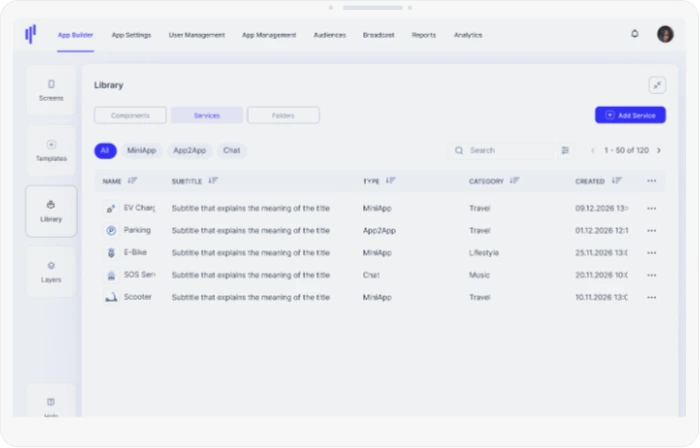700x448 pixels.
Task: Click the user profile avatar
Action: [665, 34]
